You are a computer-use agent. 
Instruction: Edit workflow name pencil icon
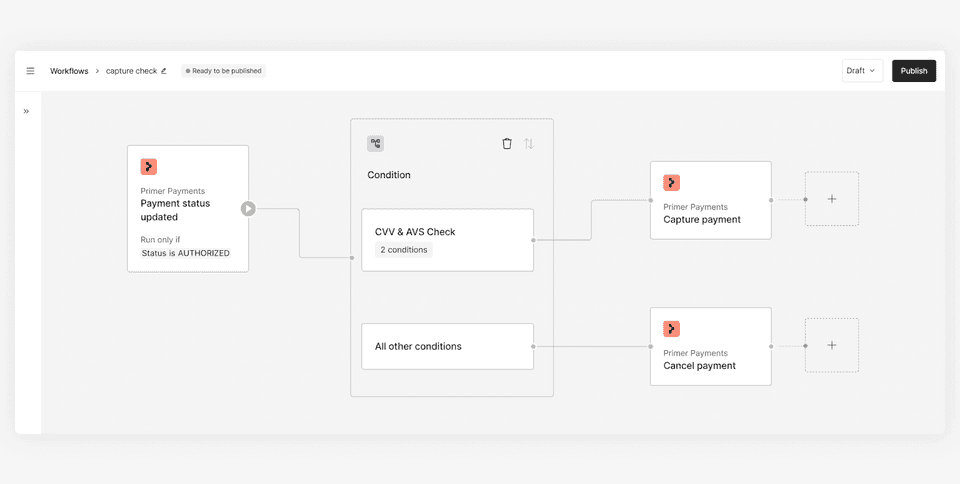[163, 71]
